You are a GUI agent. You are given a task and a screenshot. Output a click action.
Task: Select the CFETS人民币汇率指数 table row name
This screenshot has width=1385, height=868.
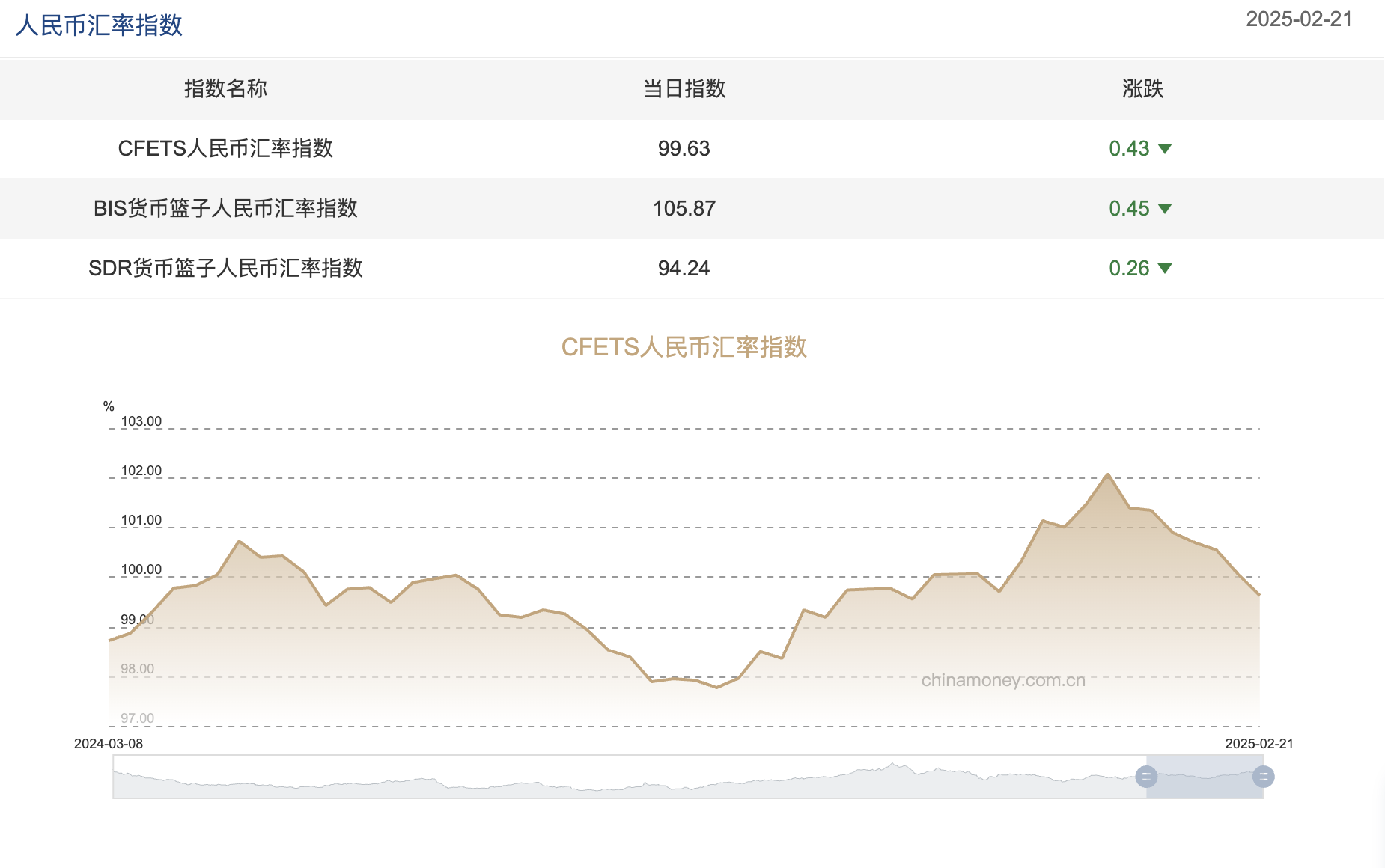pyautogui.click(x=225, y=149)
